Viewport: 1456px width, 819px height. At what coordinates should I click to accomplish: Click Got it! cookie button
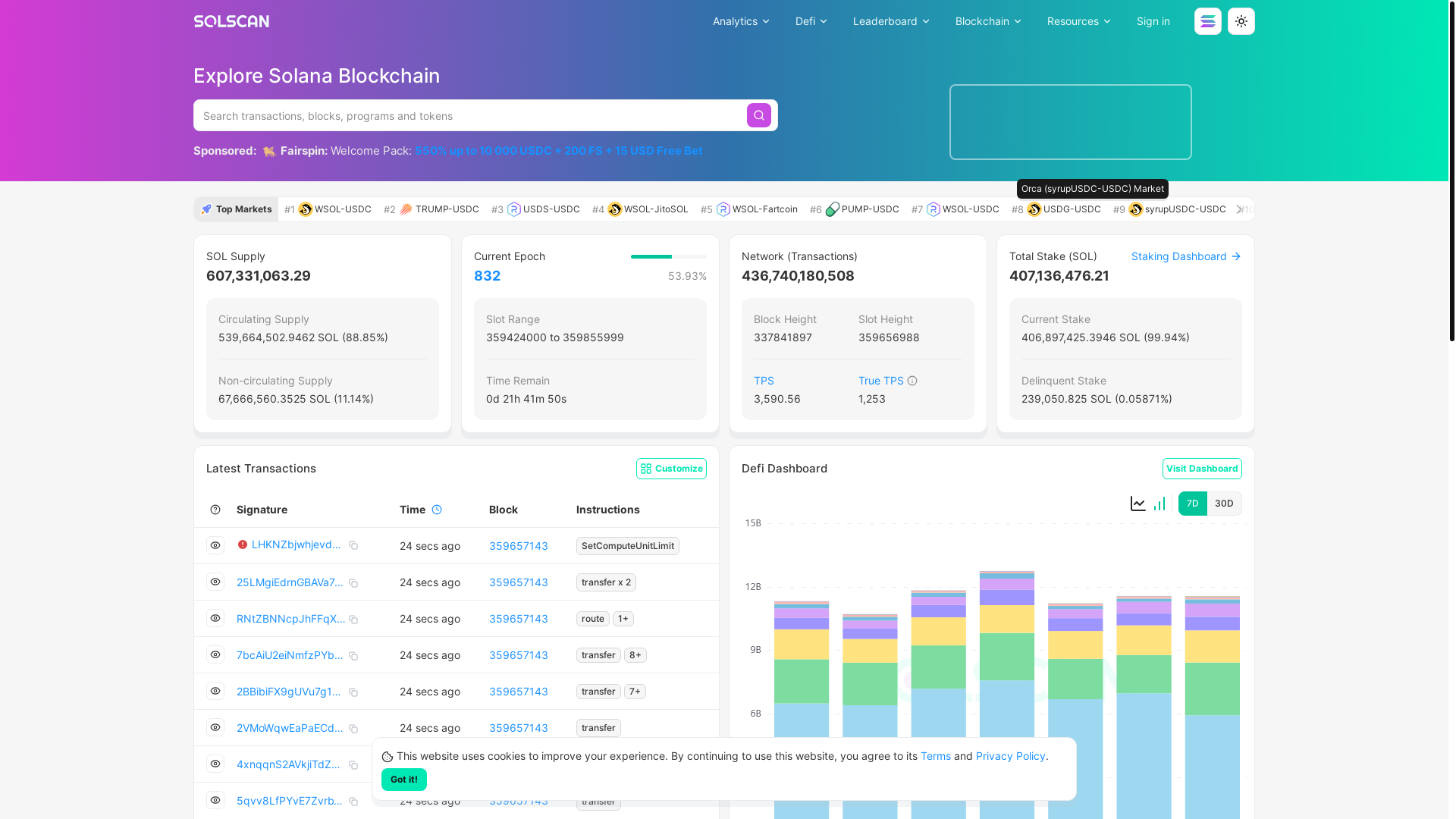(x=404, y=780)
